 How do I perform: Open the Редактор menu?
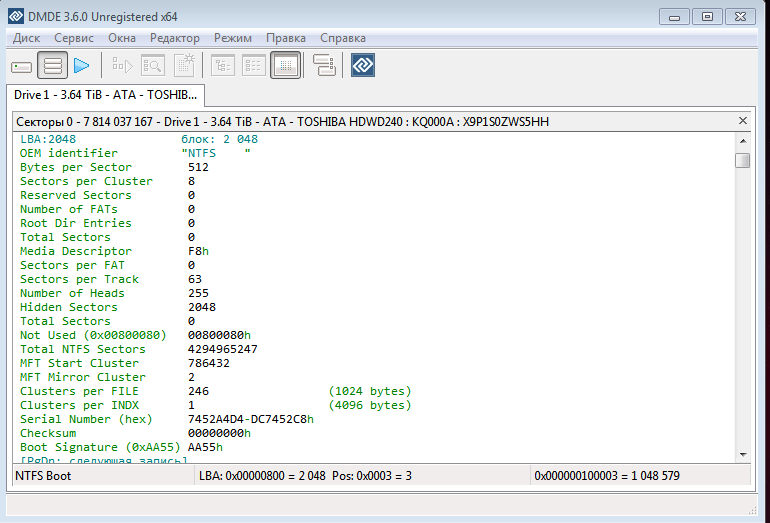[175, 38]
